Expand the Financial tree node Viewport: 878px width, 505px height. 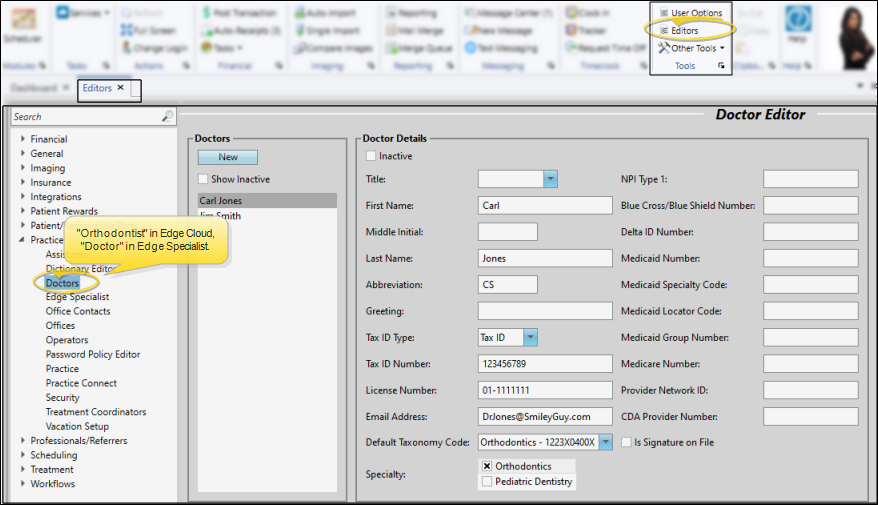tap(23, 140)
